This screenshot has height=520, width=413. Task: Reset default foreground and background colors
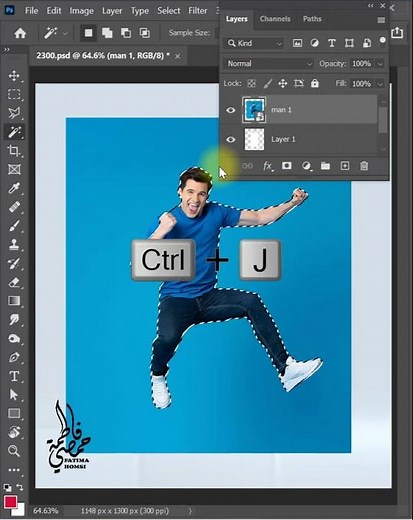coord(7,488)
